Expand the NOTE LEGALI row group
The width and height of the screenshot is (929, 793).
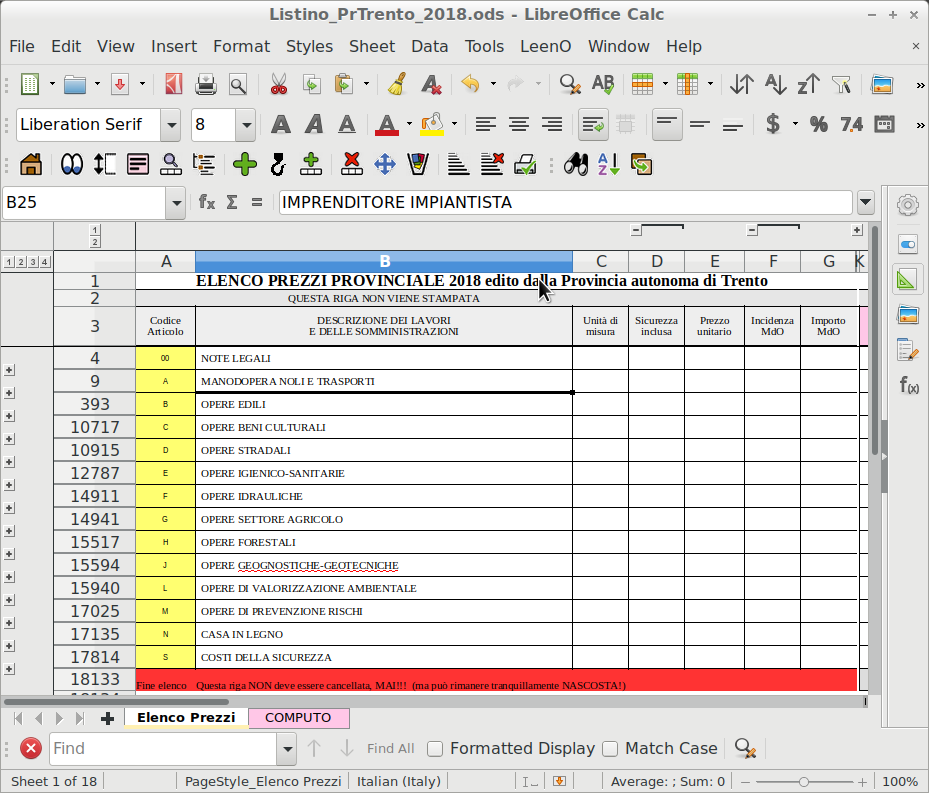9,370
